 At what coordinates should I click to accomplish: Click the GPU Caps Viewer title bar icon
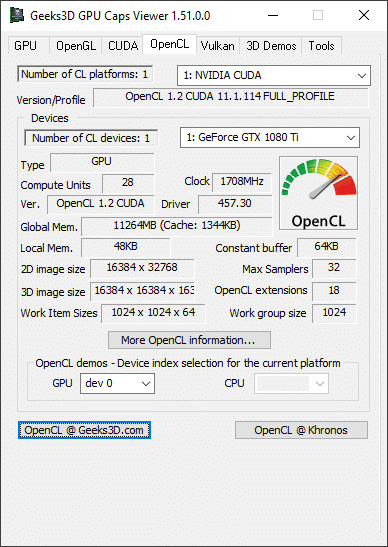click(x=16, y=15)
